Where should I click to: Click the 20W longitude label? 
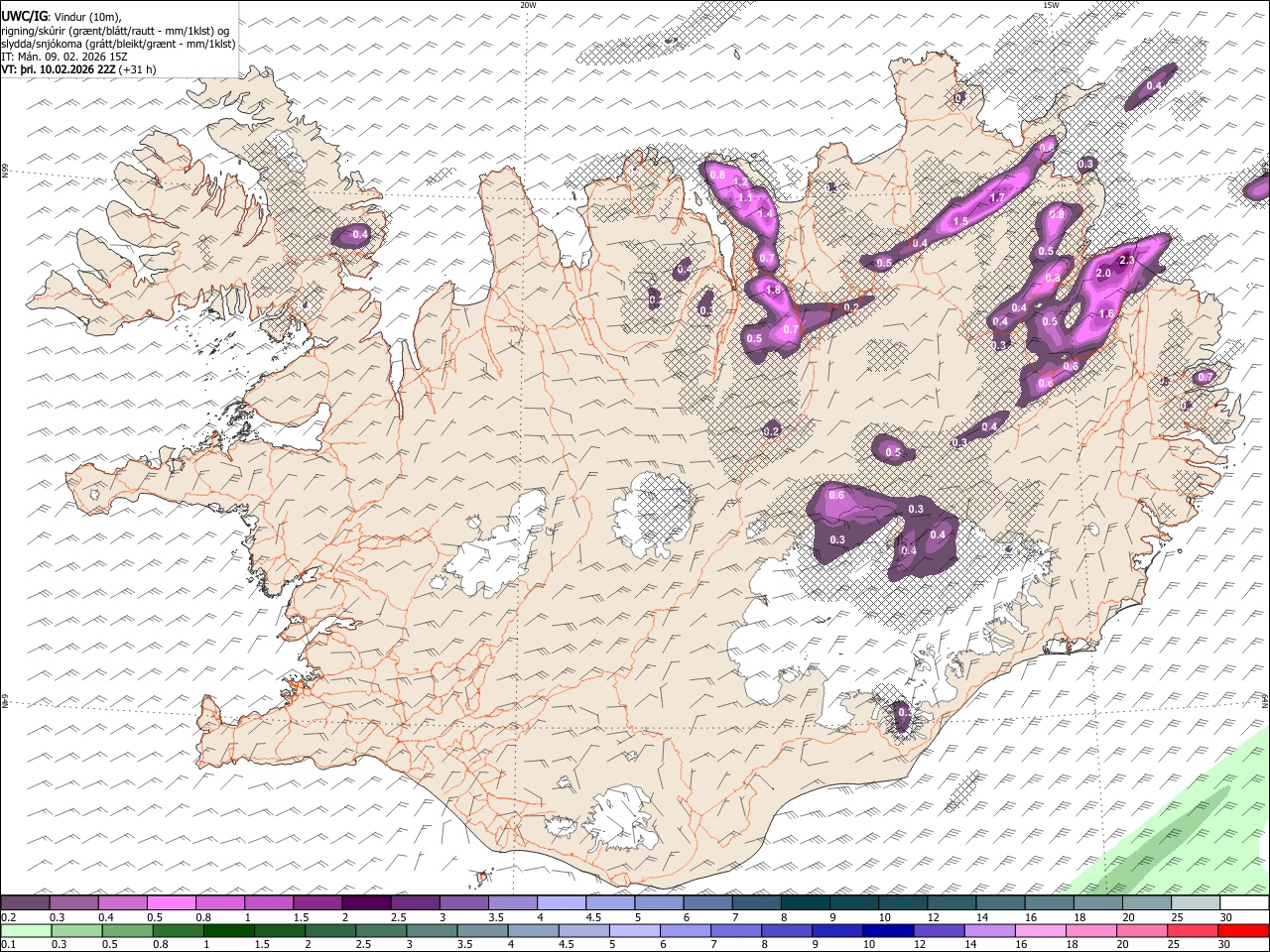(528, 5)
